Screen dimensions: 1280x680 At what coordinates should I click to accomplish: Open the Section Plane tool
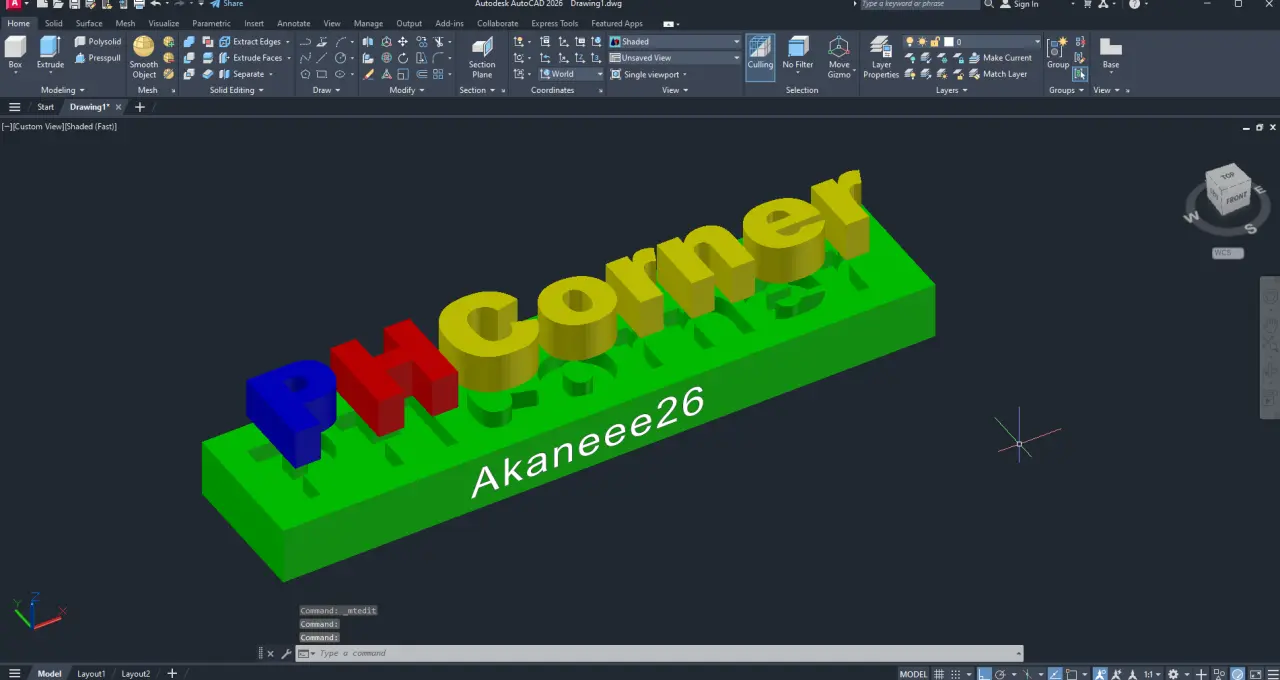pos(482,57)
